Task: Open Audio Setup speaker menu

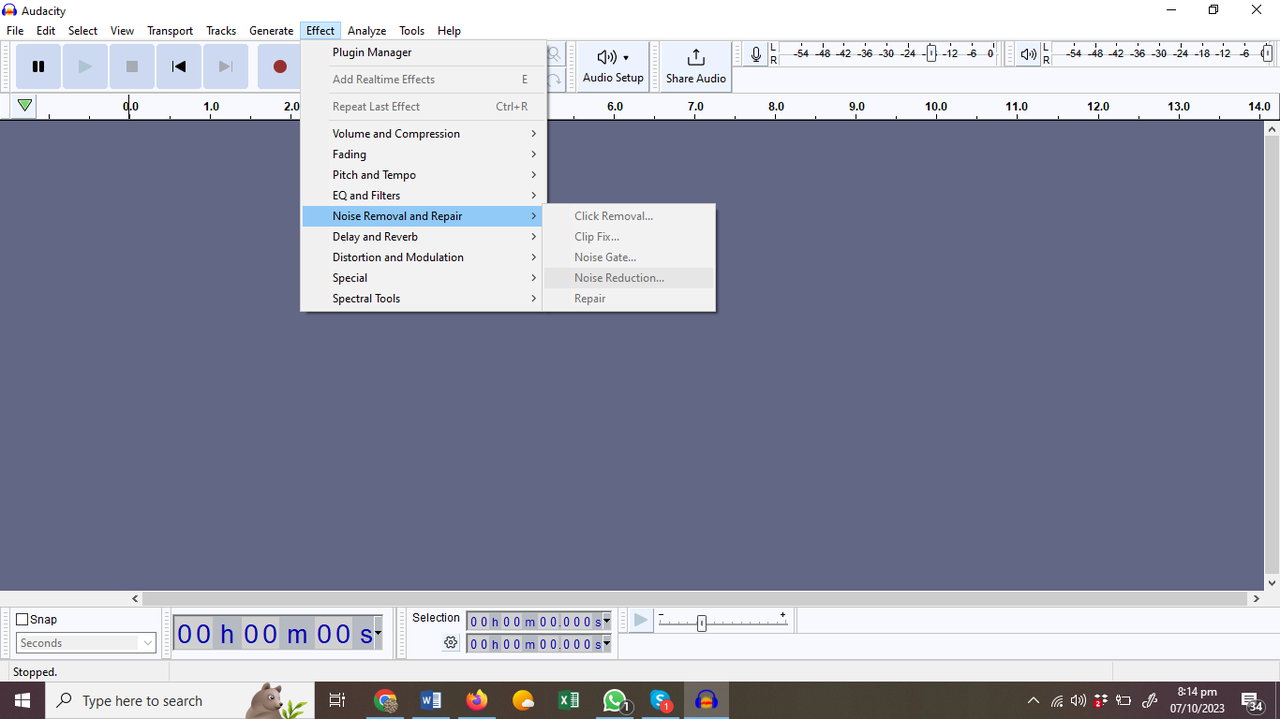Action: [613, 66]
